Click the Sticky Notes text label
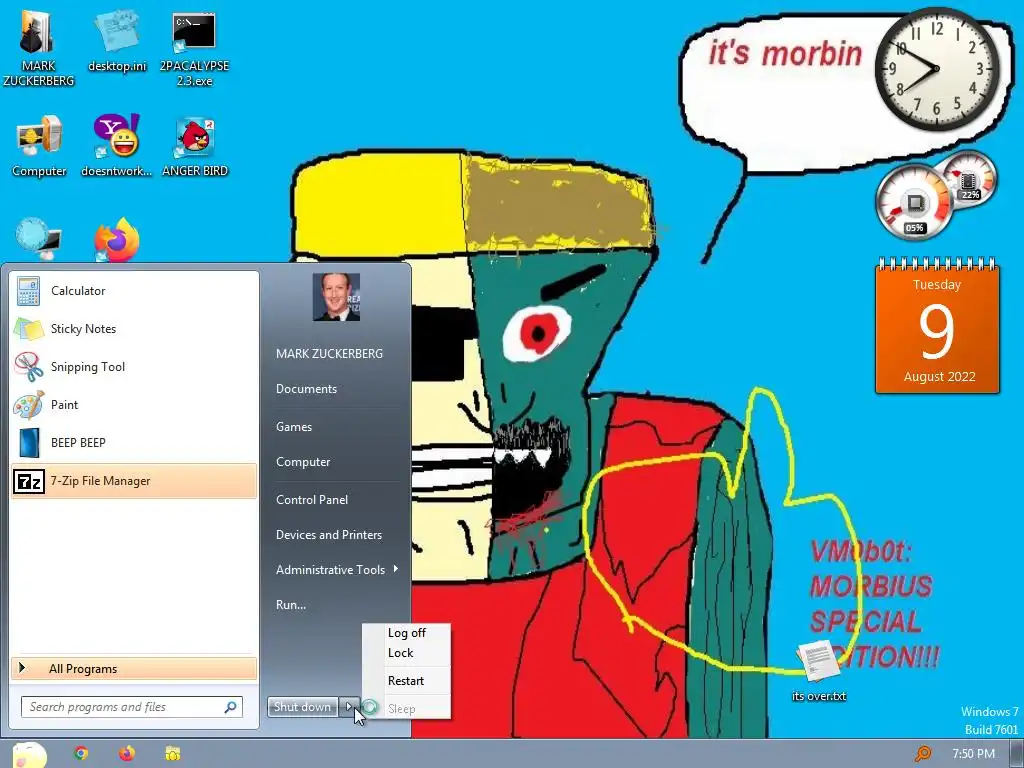The width and height of the screenshot is (1024, 768). (x=84, y=328)
